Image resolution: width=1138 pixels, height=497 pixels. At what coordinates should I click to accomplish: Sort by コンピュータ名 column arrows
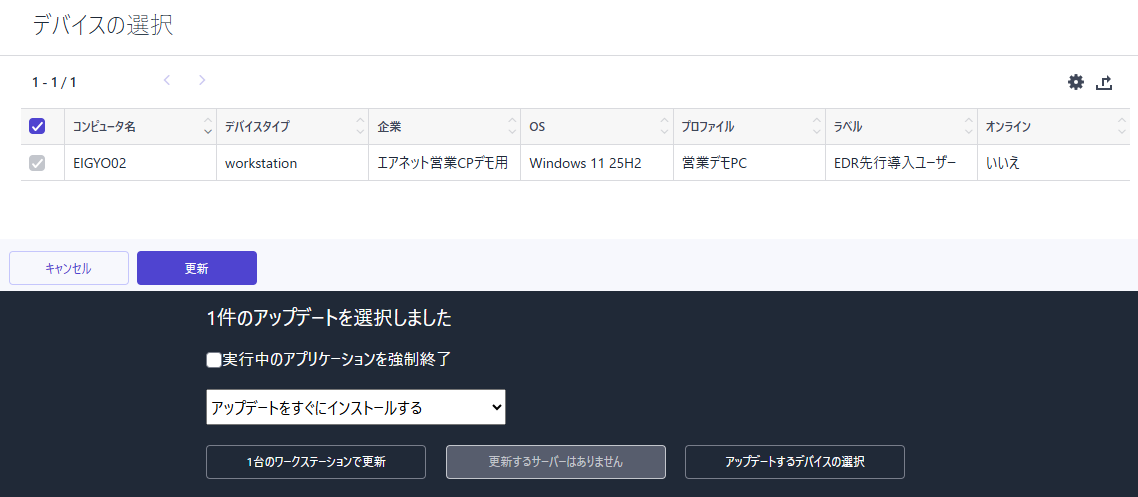(x=208, y=127)
